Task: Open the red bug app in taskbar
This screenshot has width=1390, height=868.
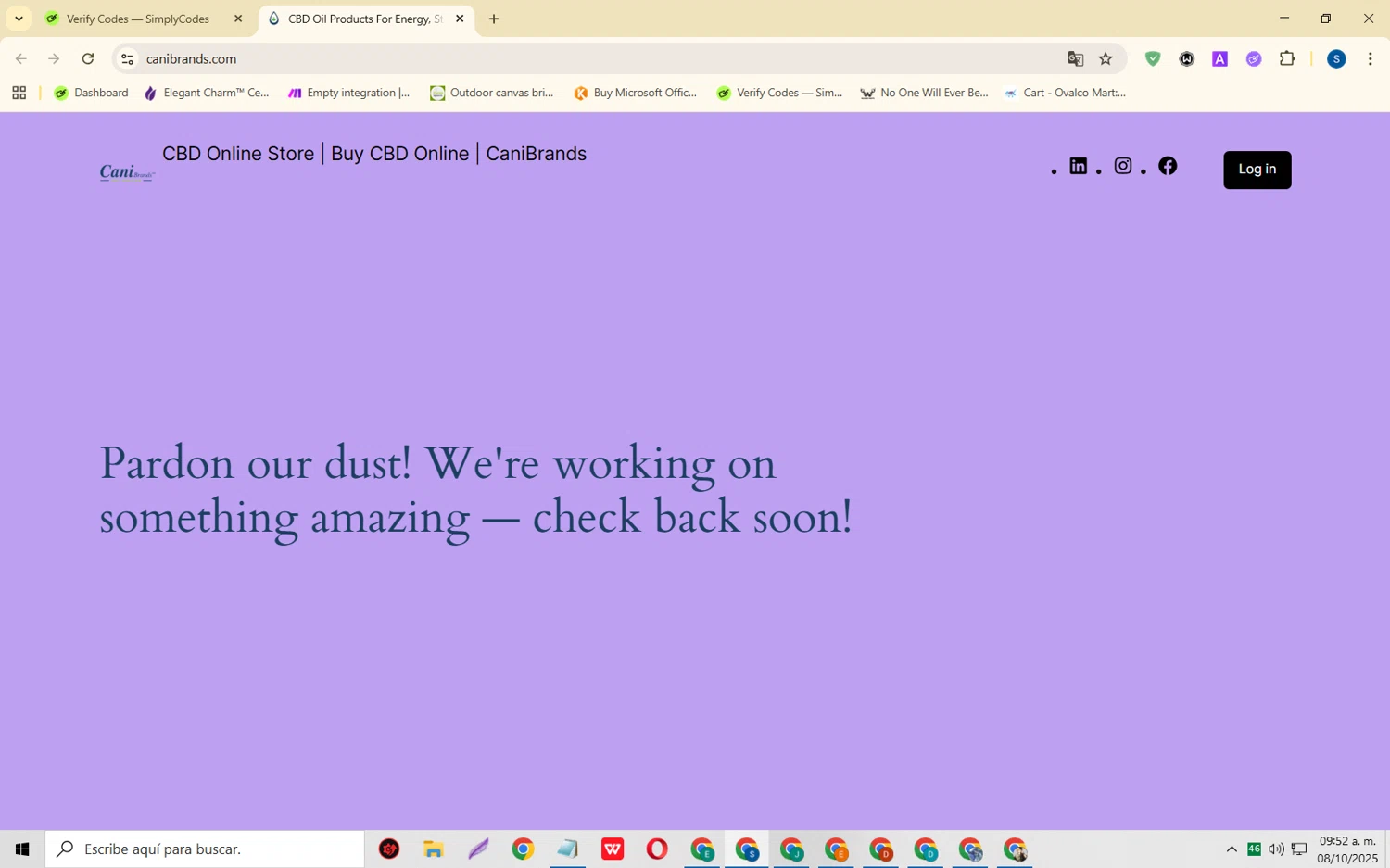Action: pos(389,849)
